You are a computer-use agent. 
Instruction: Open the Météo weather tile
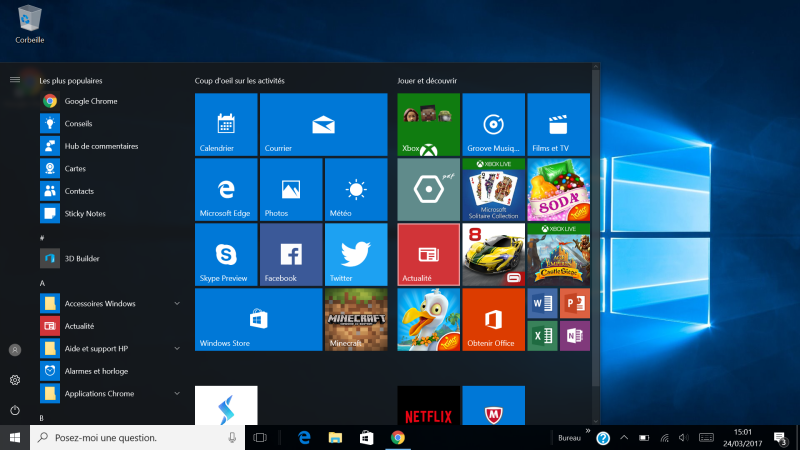(355, 190)
